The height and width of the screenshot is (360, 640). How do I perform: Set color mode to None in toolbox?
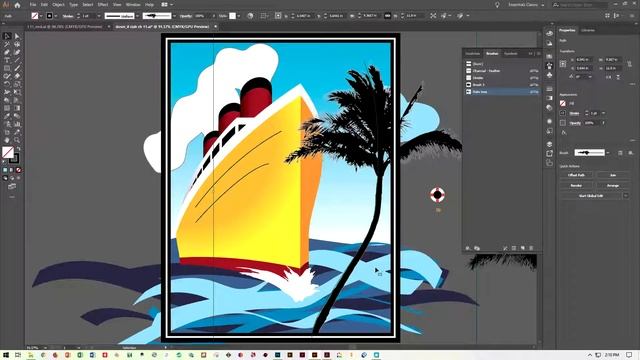[18, 170]
